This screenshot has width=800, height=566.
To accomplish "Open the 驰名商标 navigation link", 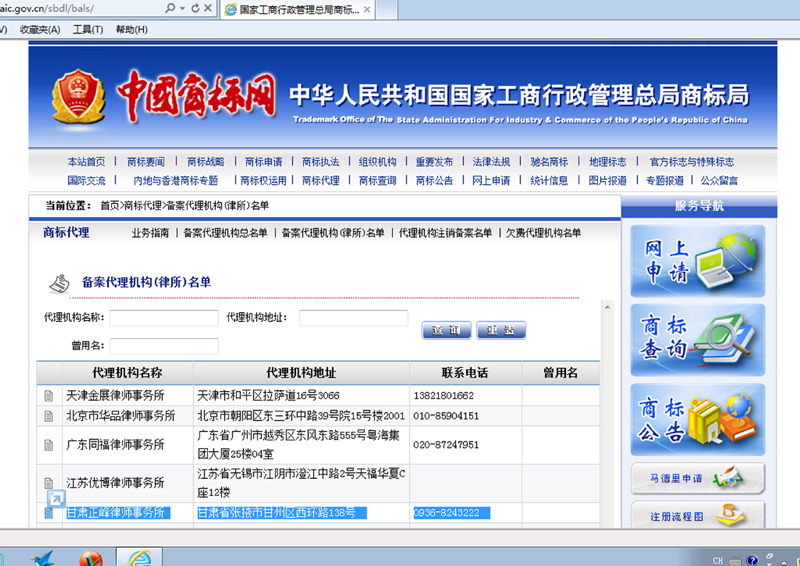I will point(549,162).
